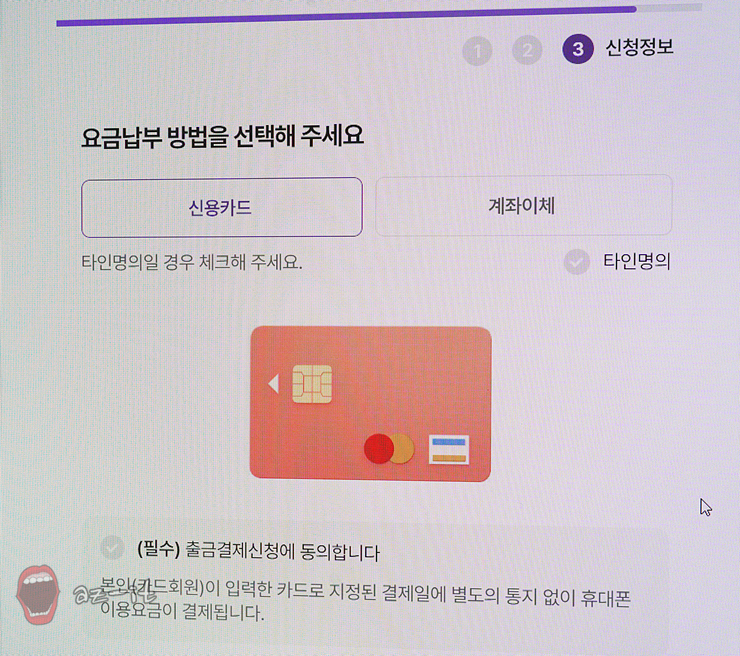Click the 요금납부 방법을 선택해 주세요 heading

[x=222, y=137]
